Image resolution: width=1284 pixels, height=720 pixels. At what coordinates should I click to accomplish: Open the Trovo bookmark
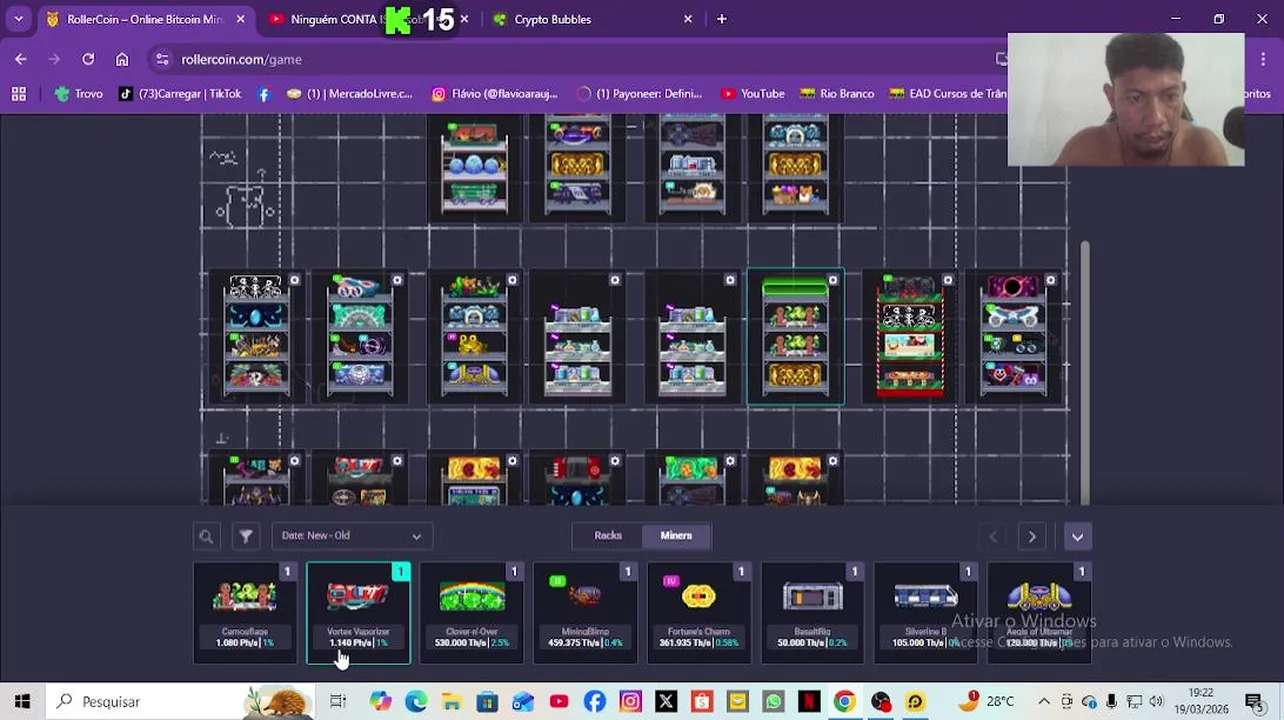[x=79, y=93]
